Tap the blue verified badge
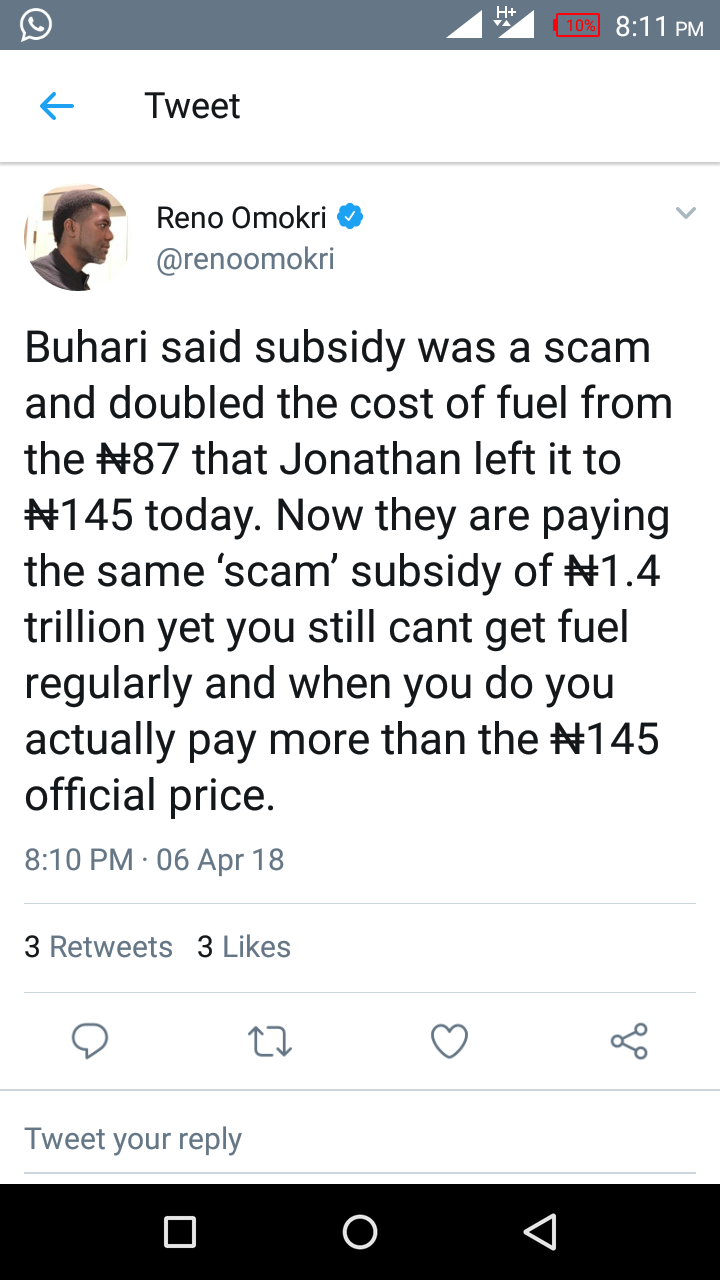The height and width of the screenshot is (1280, 720). click(349, 216)
